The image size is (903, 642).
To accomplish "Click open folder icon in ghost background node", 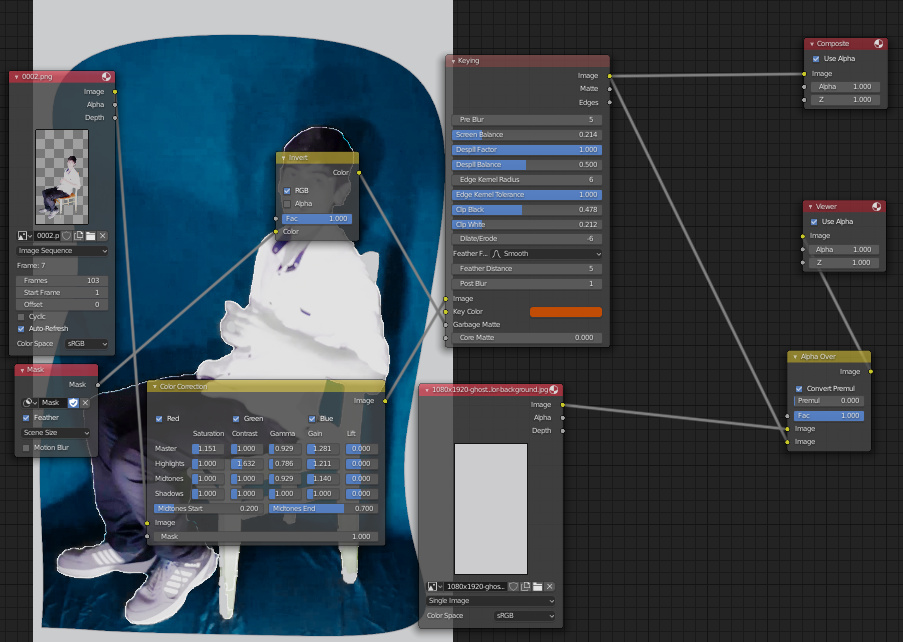I will point(537,587).
